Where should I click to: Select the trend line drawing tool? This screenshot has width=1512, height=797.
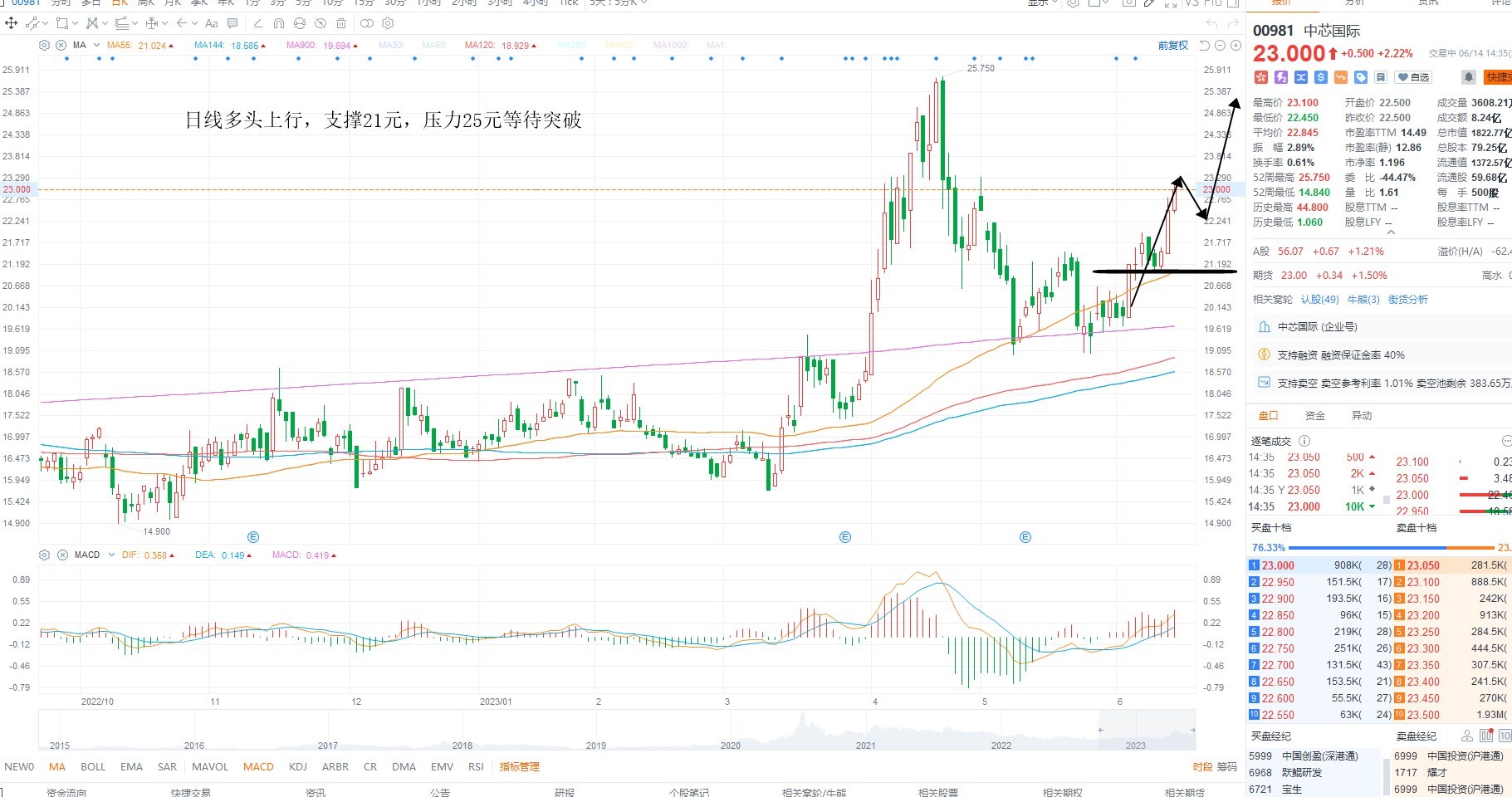tap(32, 23)
